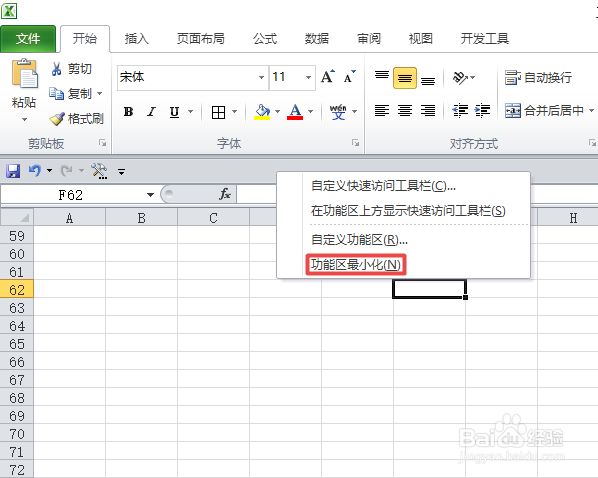Screen dimensions: 598x478
Task: Expand font color dropdown arrow
Action: click(310, 112)
